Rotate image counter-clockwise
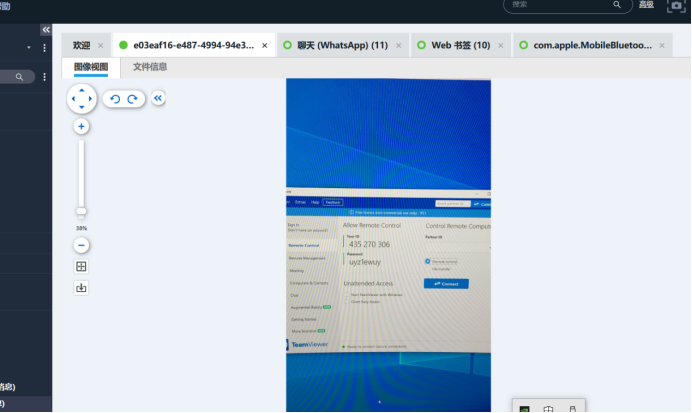 tap(115, 99)
